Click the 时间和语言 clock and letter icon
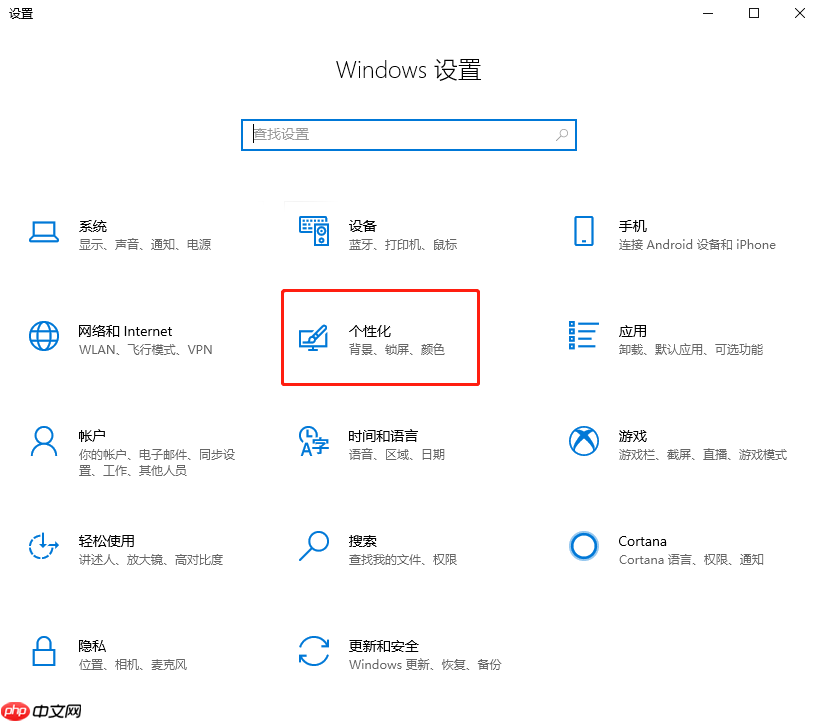The image size is (814, 721). pos(314,441)
